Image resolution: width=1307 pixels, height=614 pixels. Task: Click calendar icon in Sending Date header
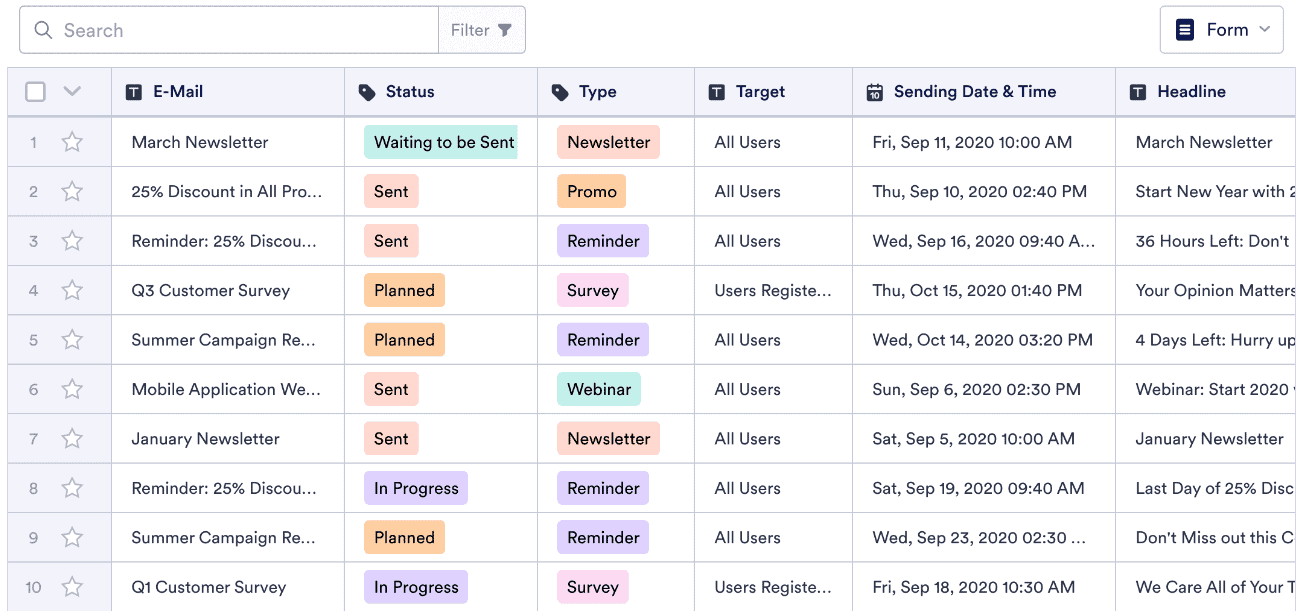pos(875,92)
